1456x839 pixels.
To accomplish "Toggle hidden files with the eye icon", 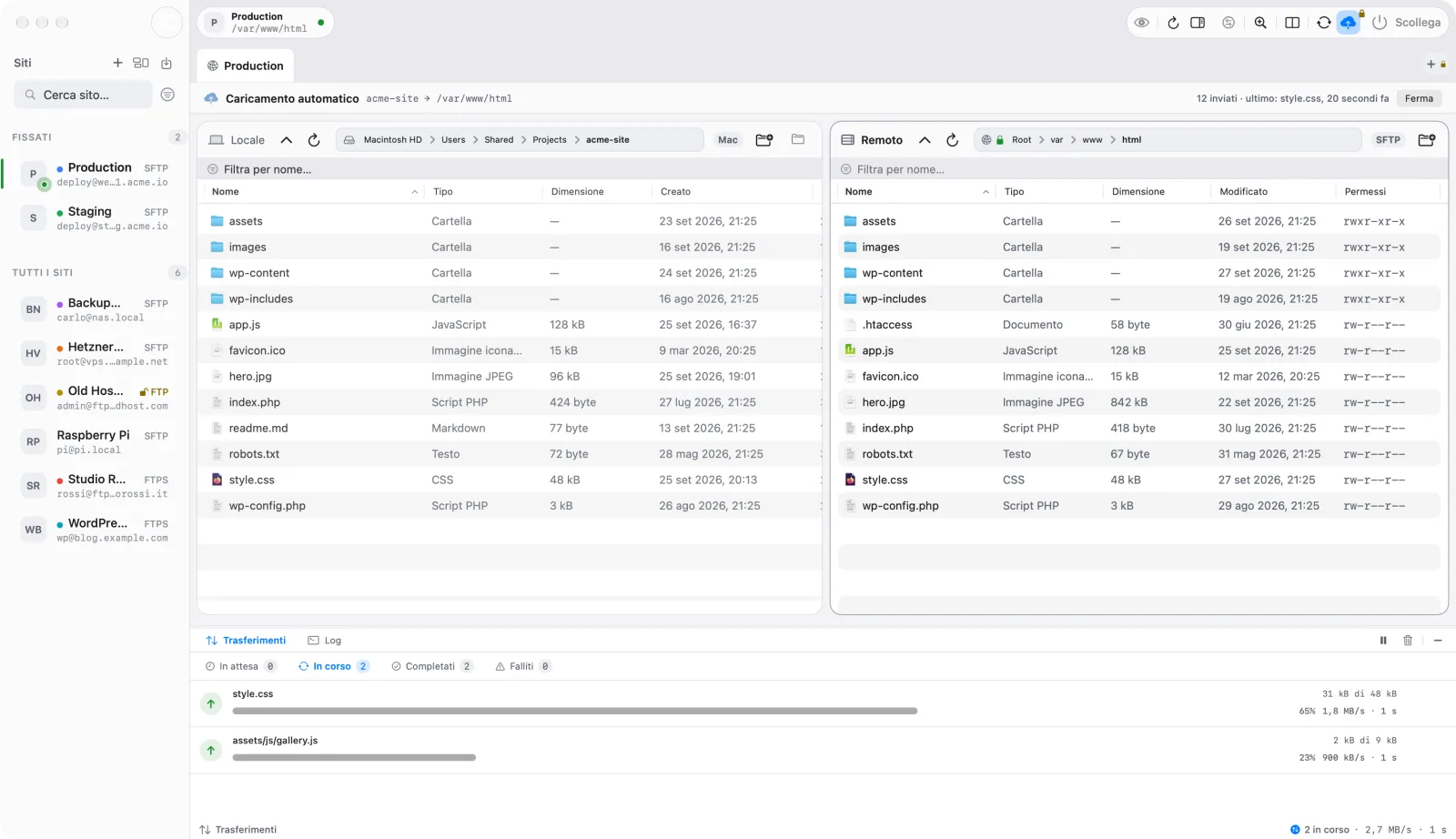I will tap(1142, 23).
